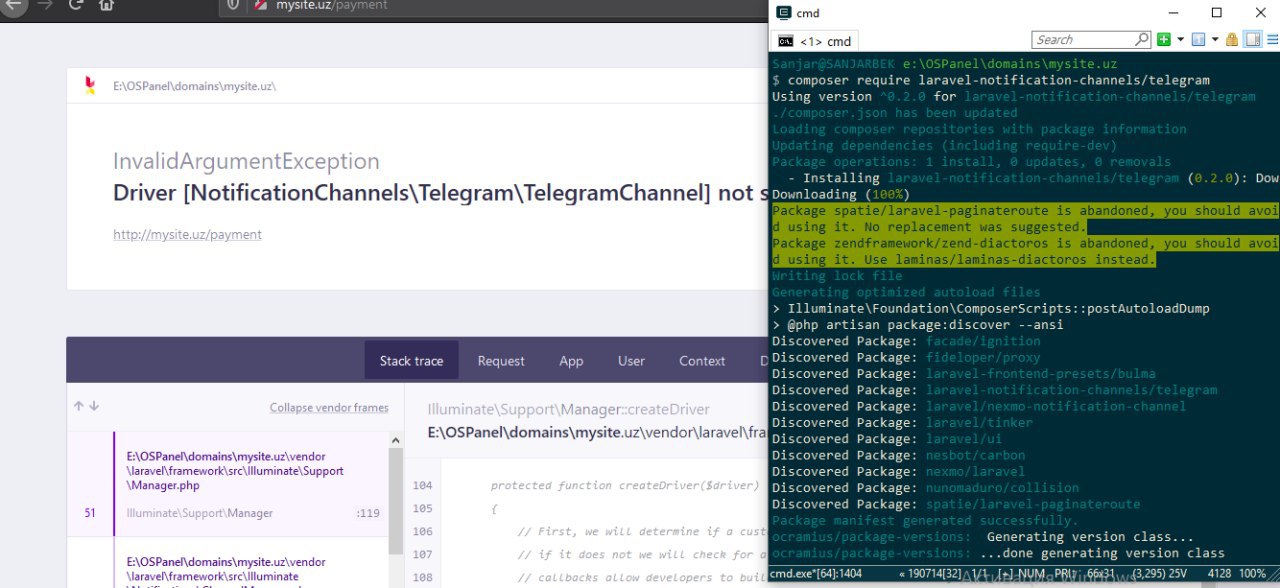Click Discovered Package: nesbot/carbon line
The height and width of the screenshot is (588, 1280).
coord(898,456)
